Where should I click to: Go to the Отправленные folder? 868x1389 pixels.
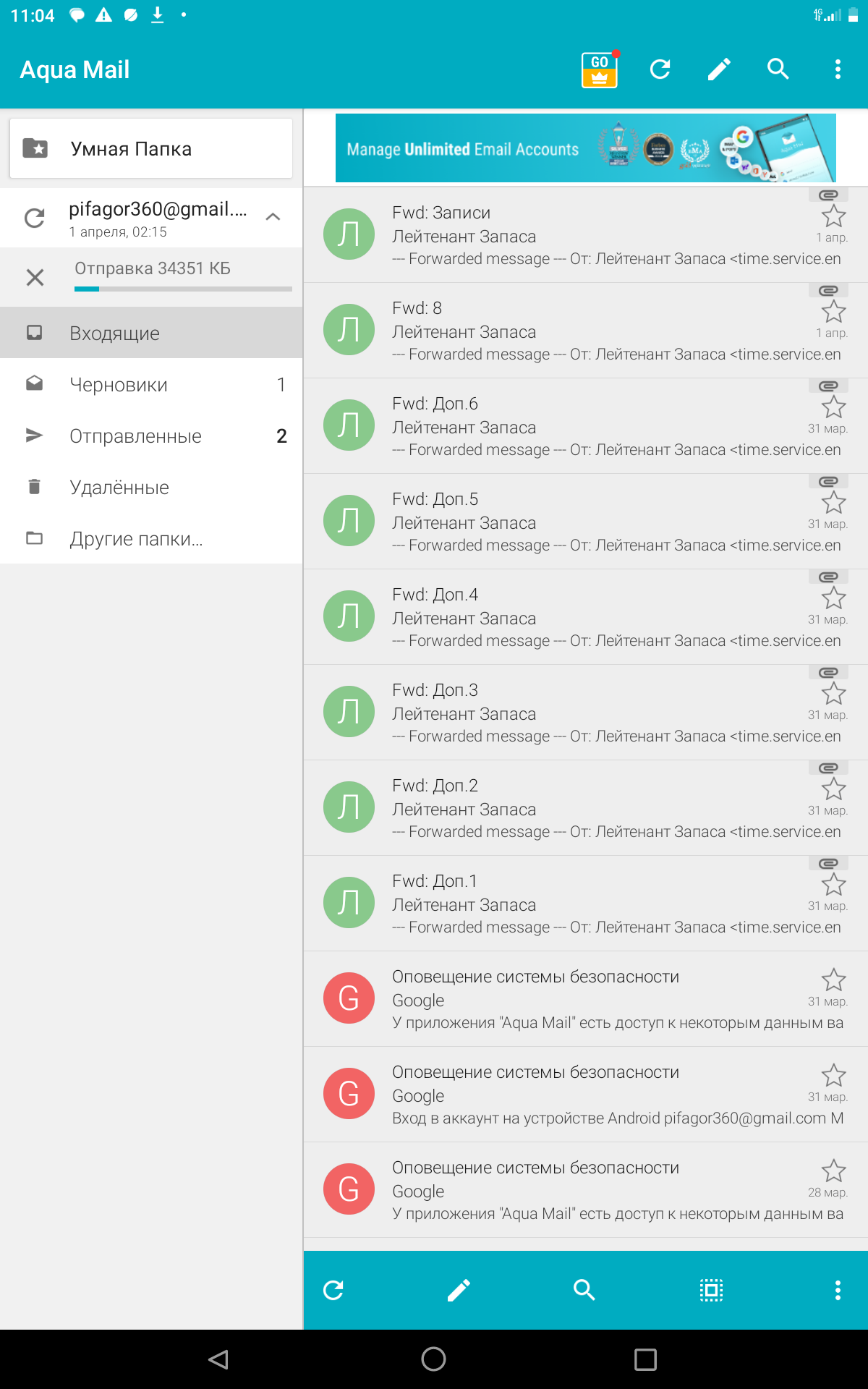135,436
